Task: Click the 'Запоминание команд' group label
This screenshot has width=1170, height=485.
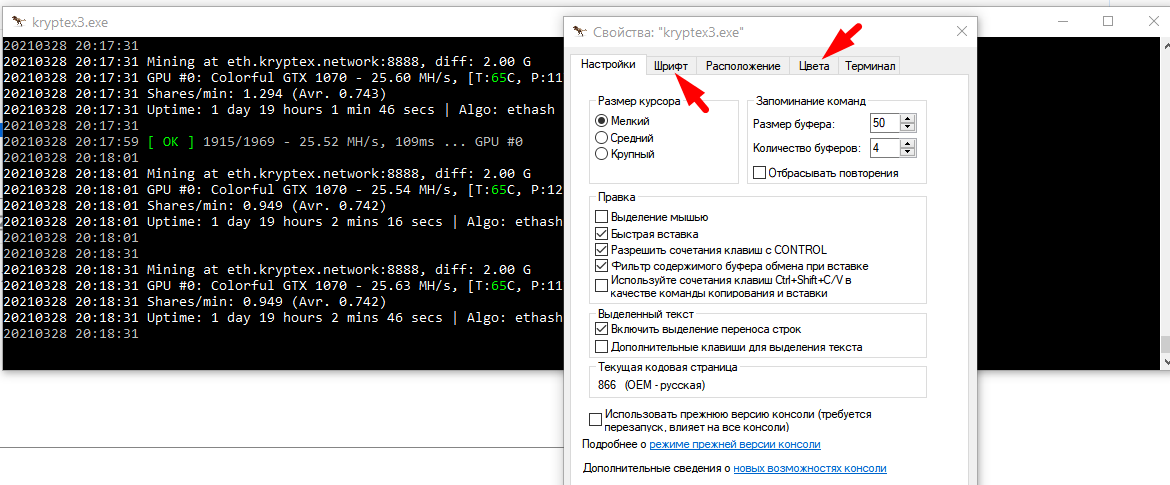Action: [810, 101]
